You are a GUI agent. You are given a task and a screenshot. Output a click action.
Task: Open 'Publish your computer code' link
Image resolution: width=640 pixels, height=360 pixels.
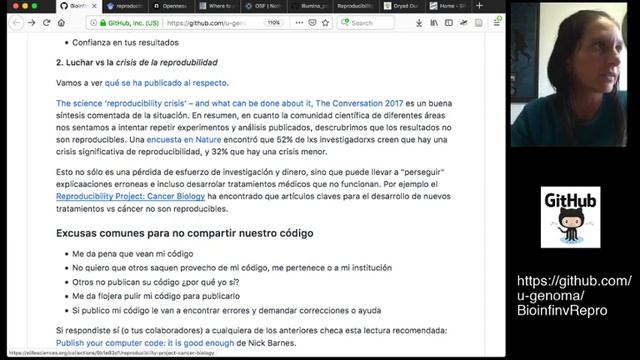[x=145, y=343]
